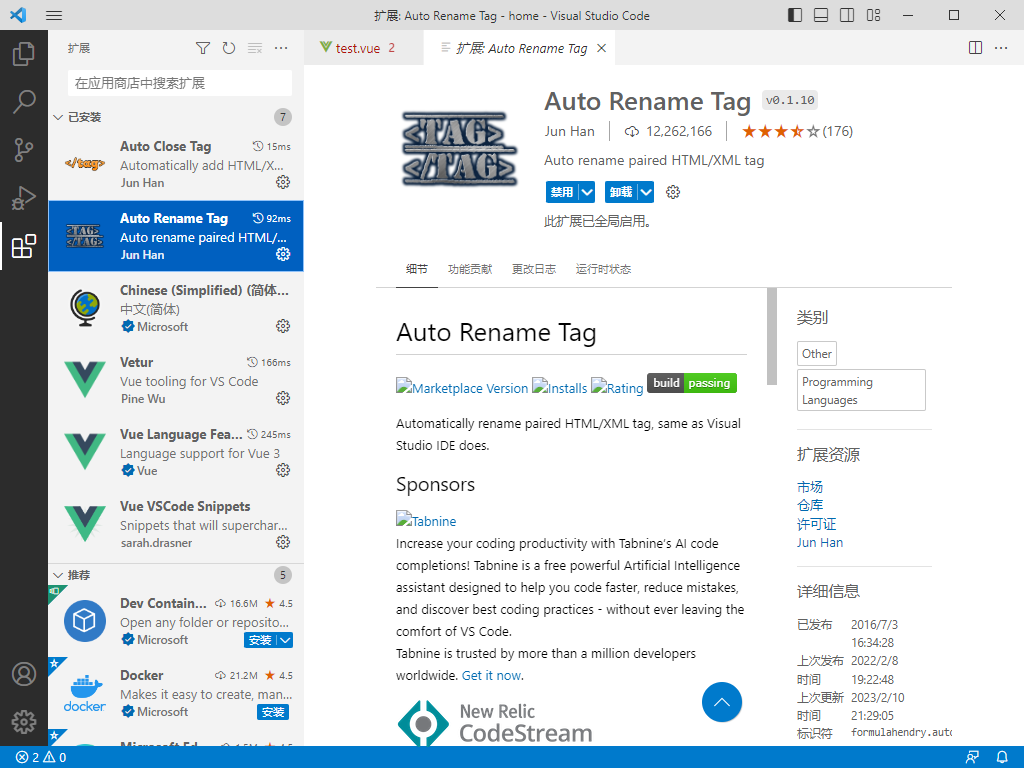1024x768 pixels.
Task: Open the Tabnine sponsor link
Action: pyautogui.click(x=426, y=520)
